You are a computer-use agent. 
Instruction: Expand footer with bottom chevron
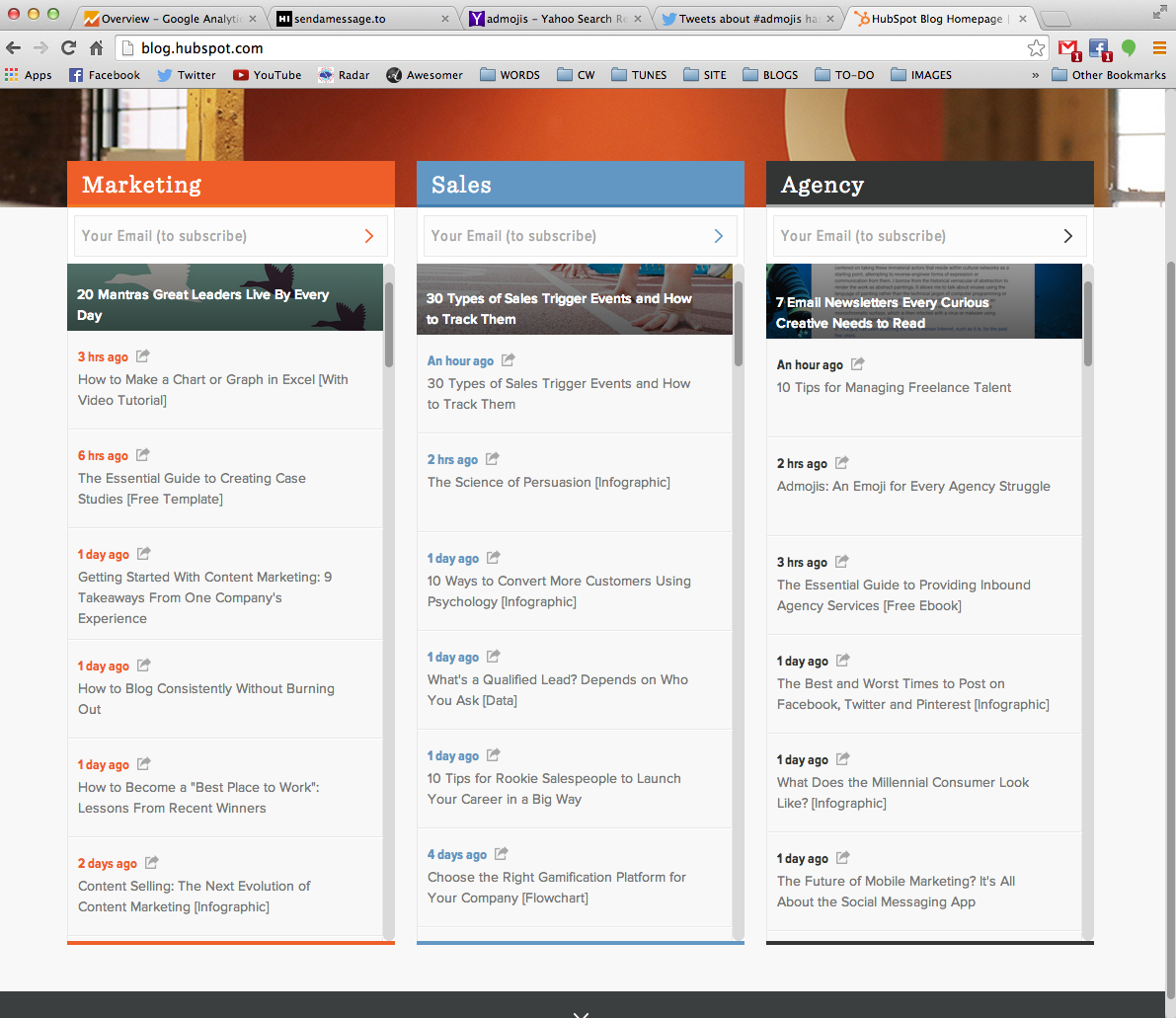[x=581, y=1013]
